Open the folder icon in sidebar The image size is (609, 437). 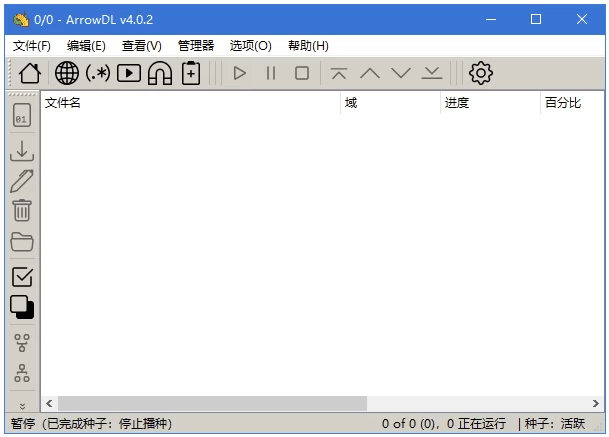click(22, 242)
